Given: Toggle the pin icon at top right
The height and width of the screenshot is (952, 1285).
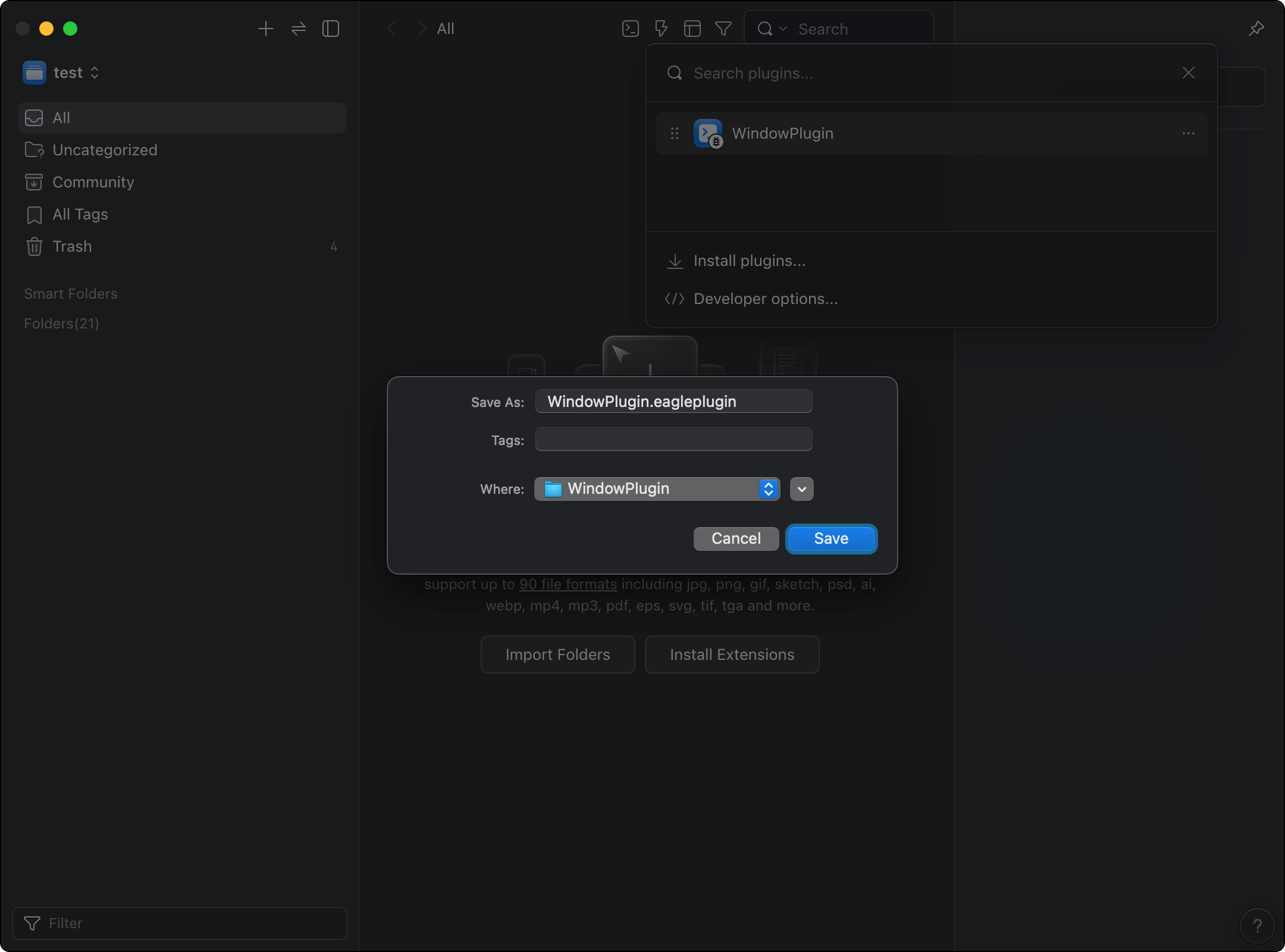Looking at the screenshot, I should point(1256,29).
